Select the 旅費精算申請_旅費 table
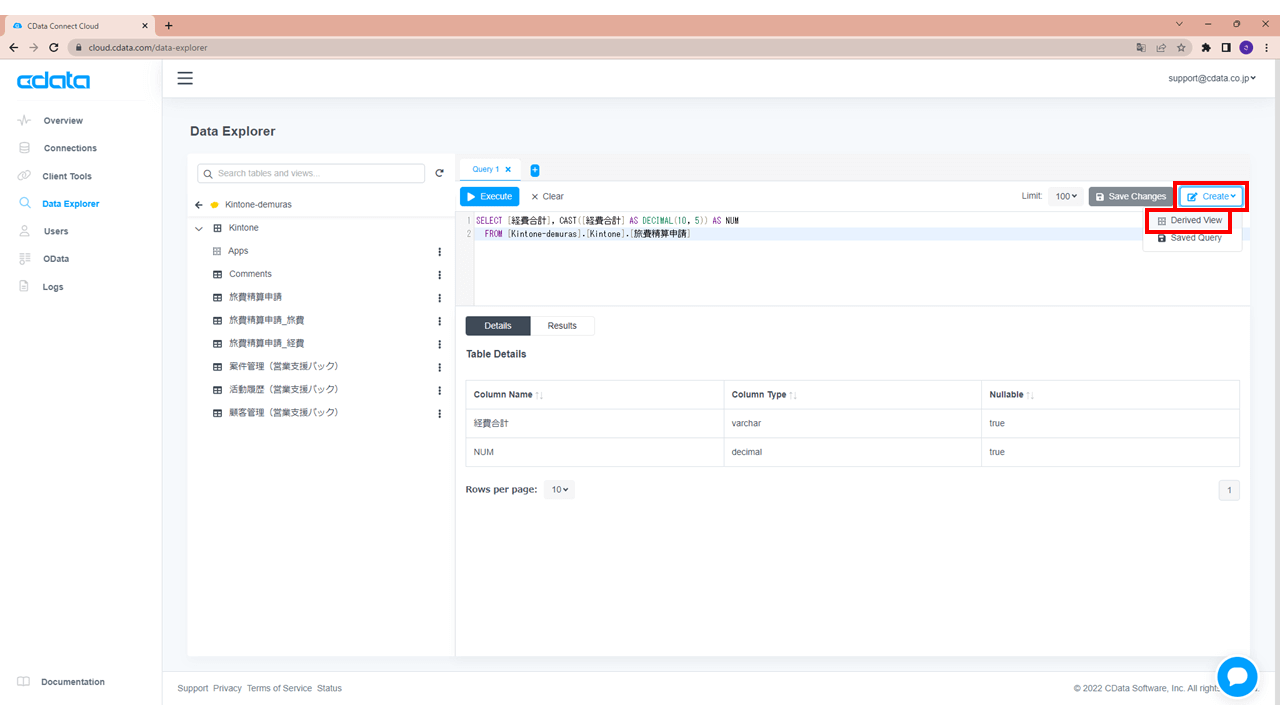The height and width of the screenshot is (720, 1280). pos(267,321)
